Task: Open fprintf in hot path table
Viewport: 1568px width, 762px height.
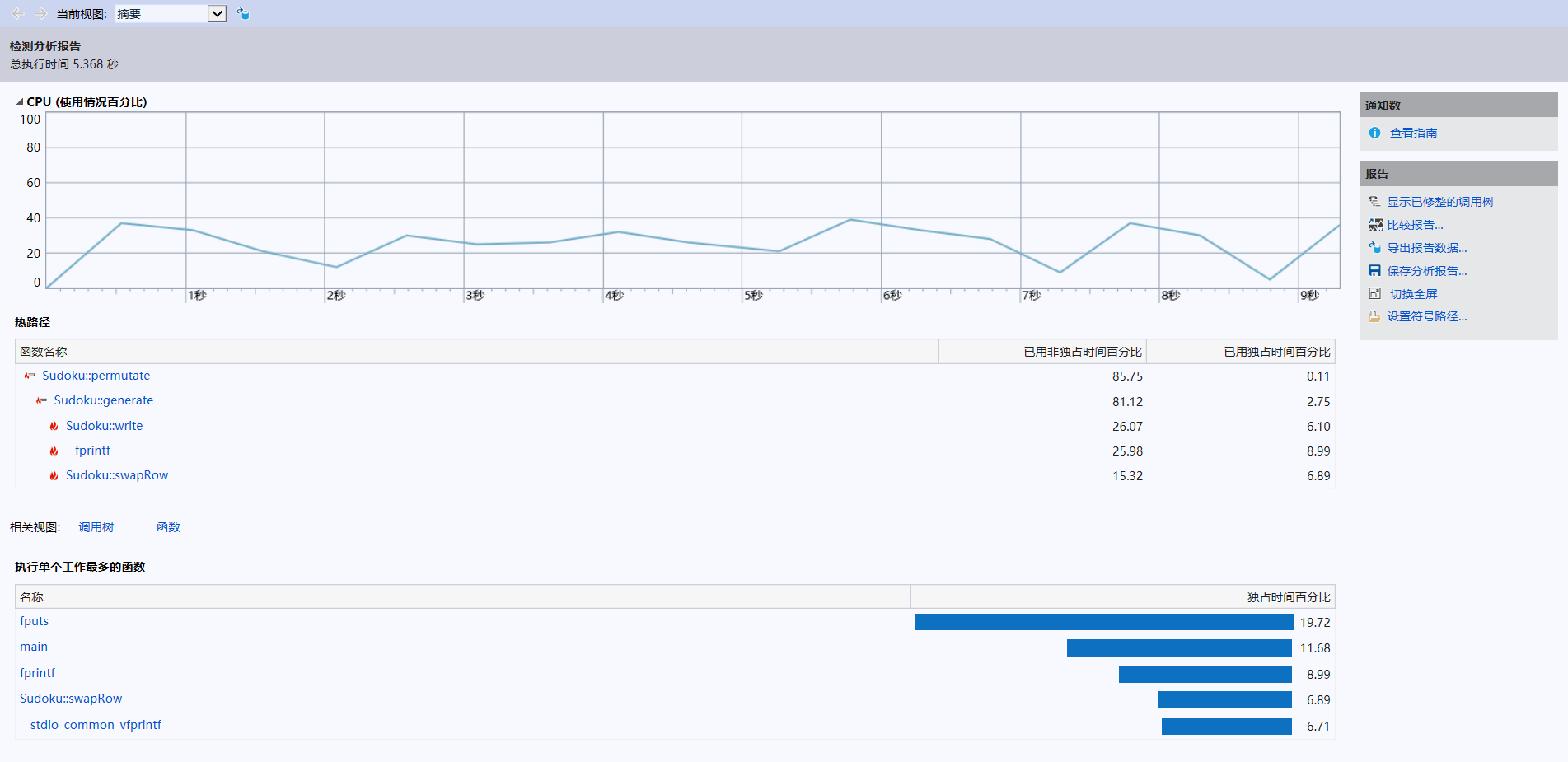Action: [x=92, y=451]
